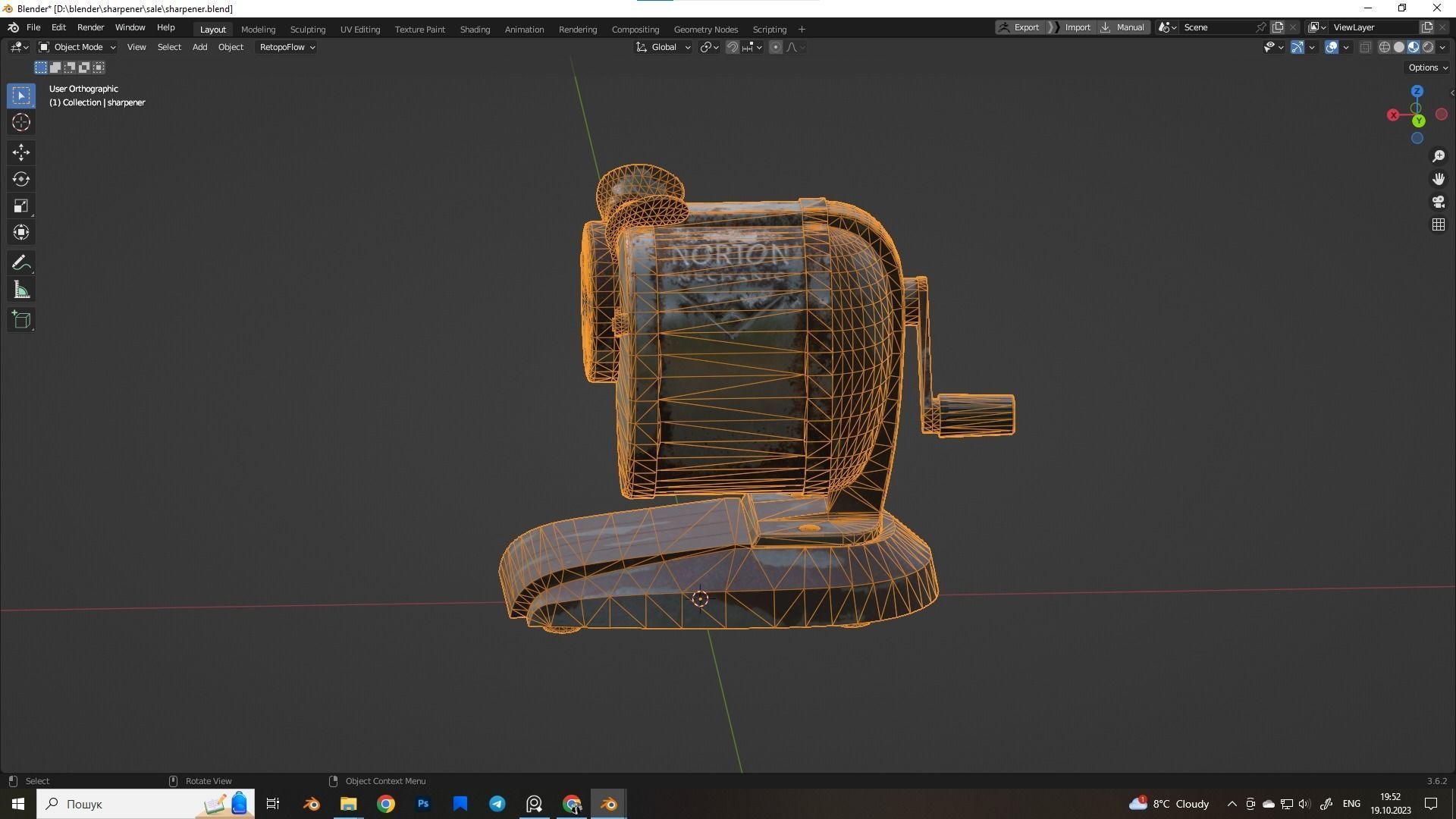Click the ViewLayer name field

tap(1373, 27)
